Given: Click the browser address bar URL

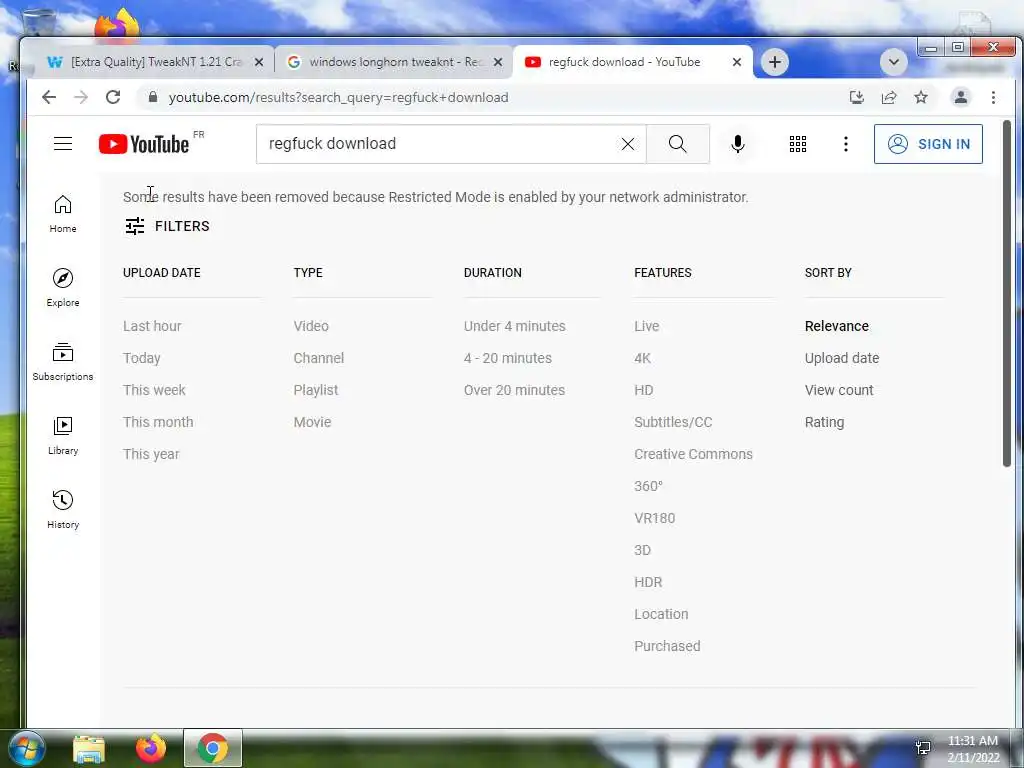Looking at the screenshot, I should point(338,97).
